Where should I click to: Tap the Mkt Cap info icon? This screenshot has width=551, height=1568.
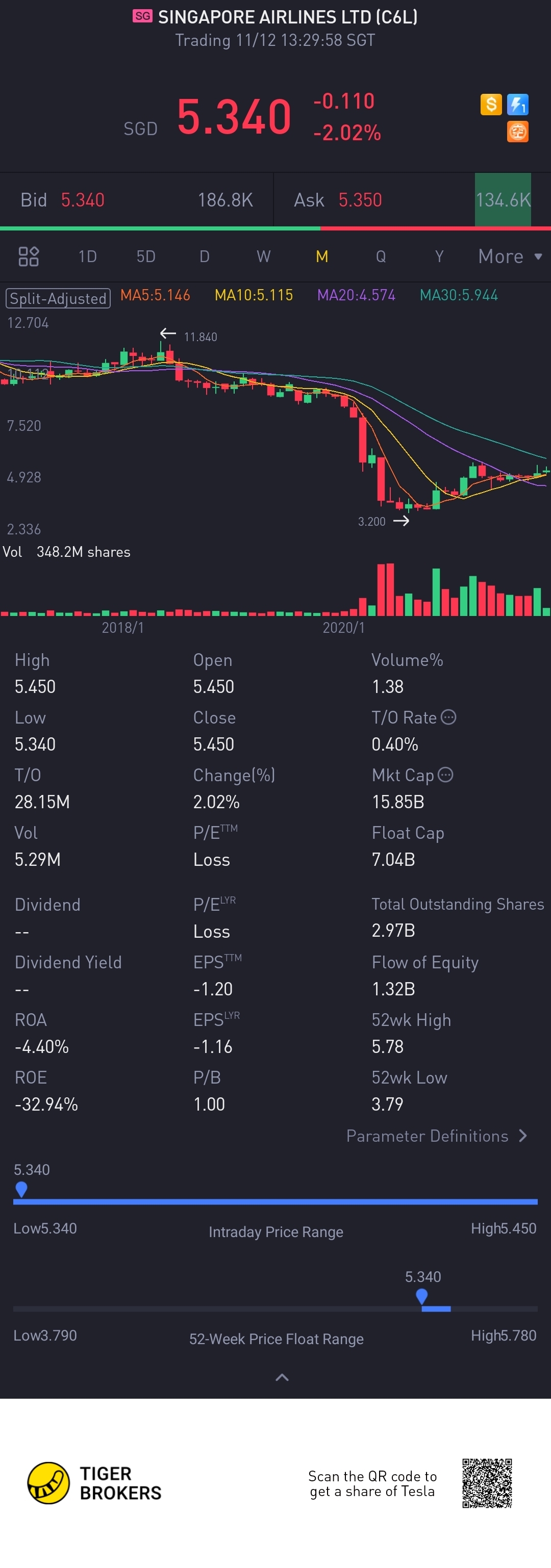coord(446,774)
